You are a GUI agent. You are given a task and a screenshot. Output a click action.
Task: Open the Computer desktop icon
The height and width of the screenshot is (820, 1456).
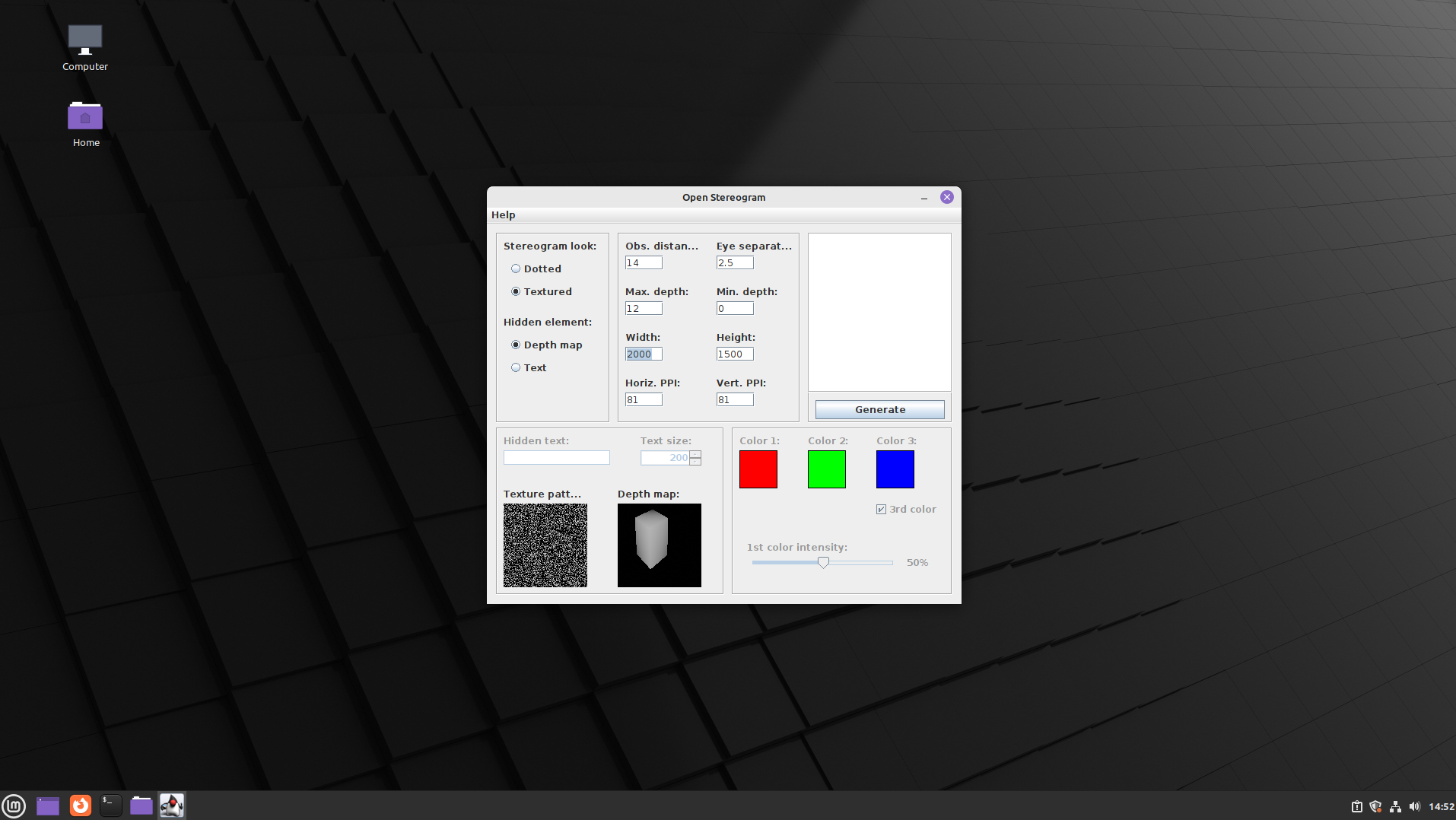84,47
